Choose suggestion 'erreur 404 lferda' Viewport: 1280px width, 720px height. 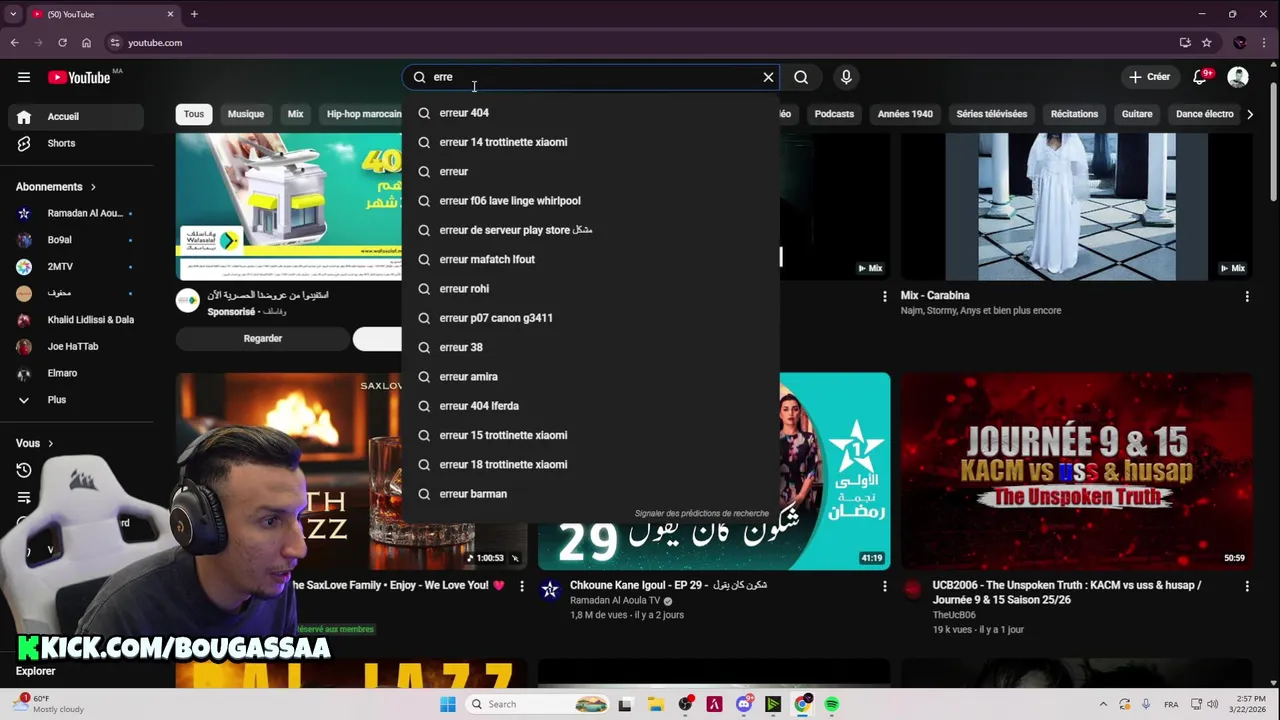point(590,406)
